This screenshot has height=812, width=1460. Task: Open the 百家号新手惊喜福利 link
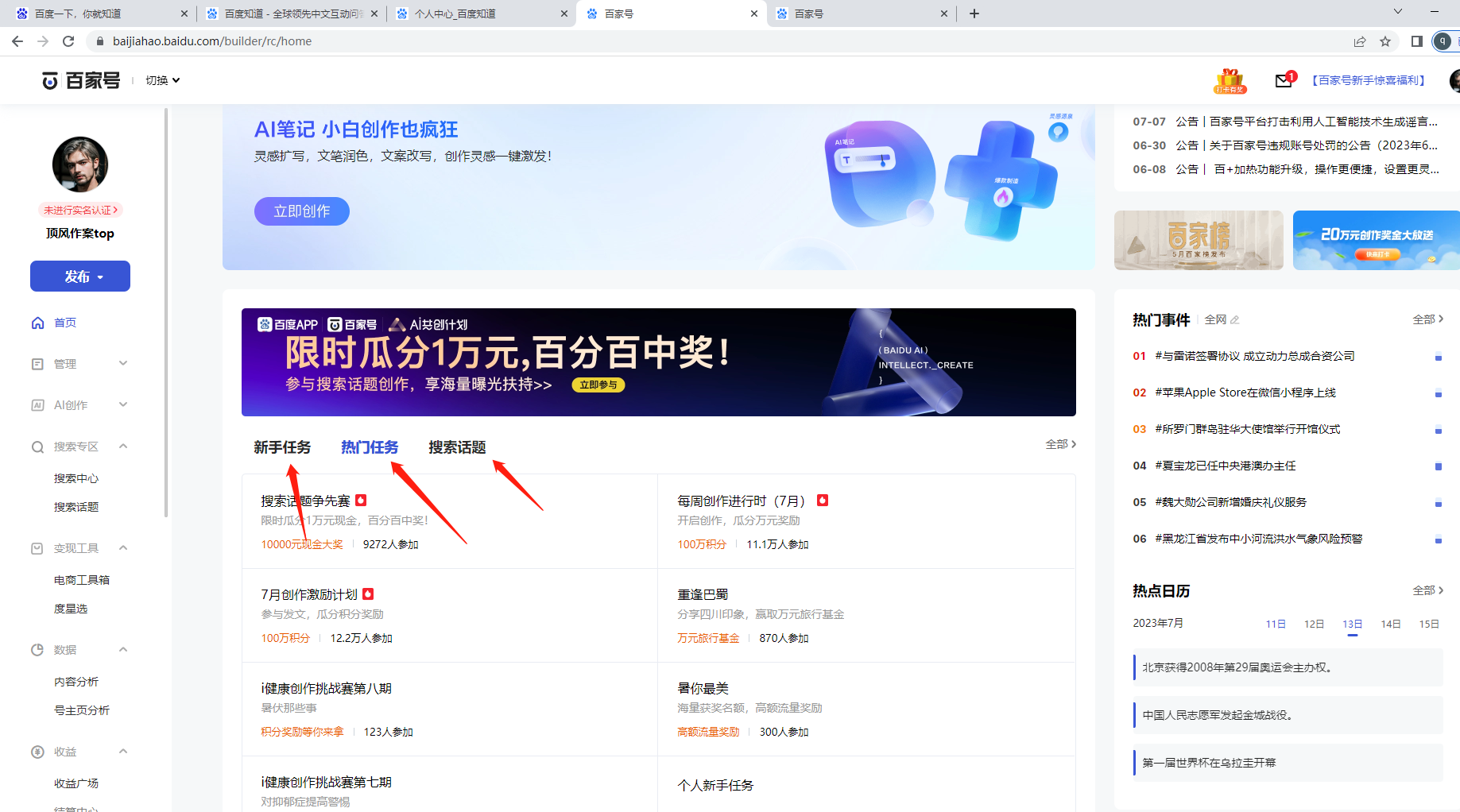(x=1369, y=80)
